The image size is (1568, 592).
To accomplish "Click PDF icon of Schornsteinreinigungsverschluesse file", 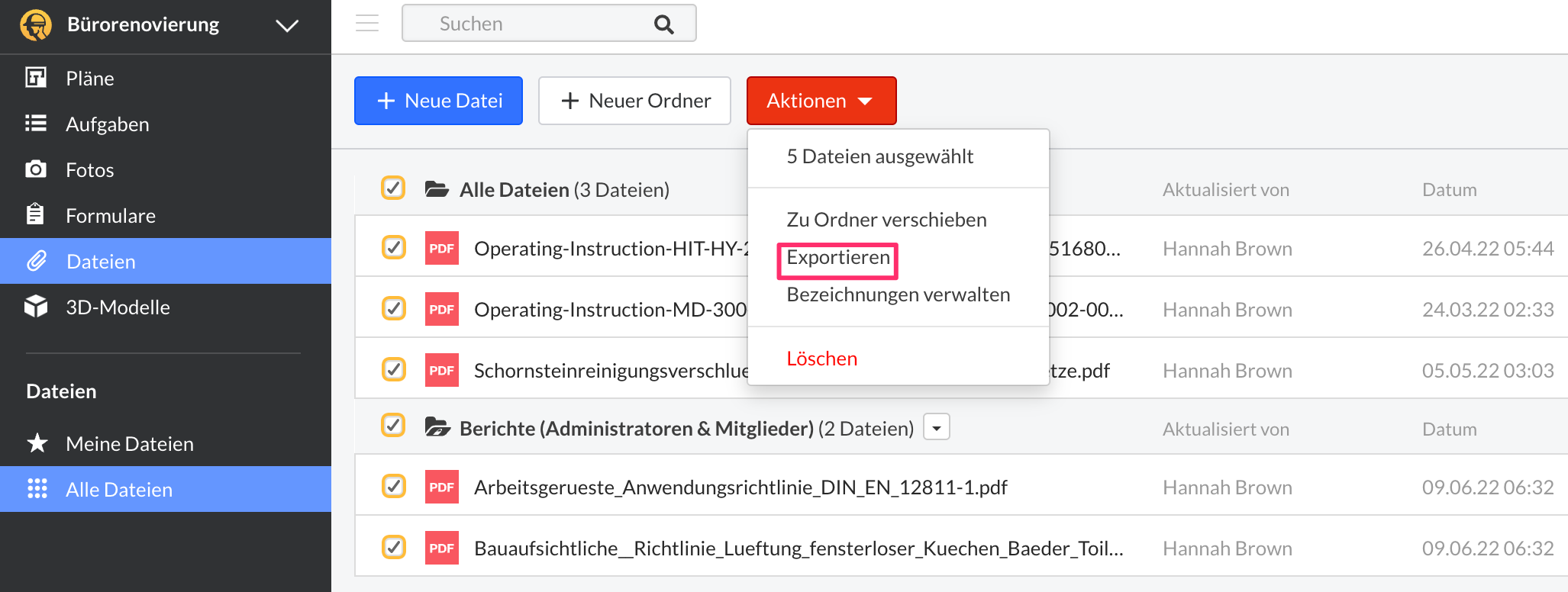I will coord(441,371).
